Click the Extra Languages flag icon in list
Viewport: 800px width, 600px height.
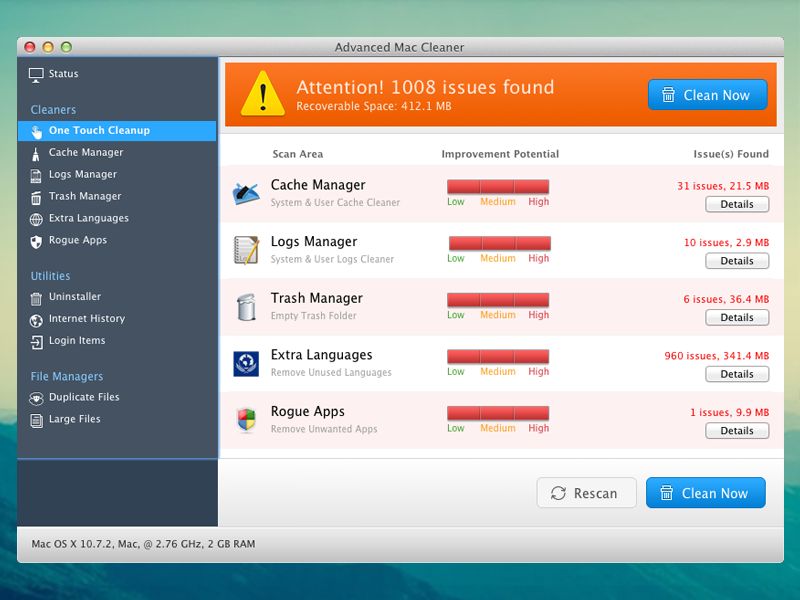click(245, 363)
